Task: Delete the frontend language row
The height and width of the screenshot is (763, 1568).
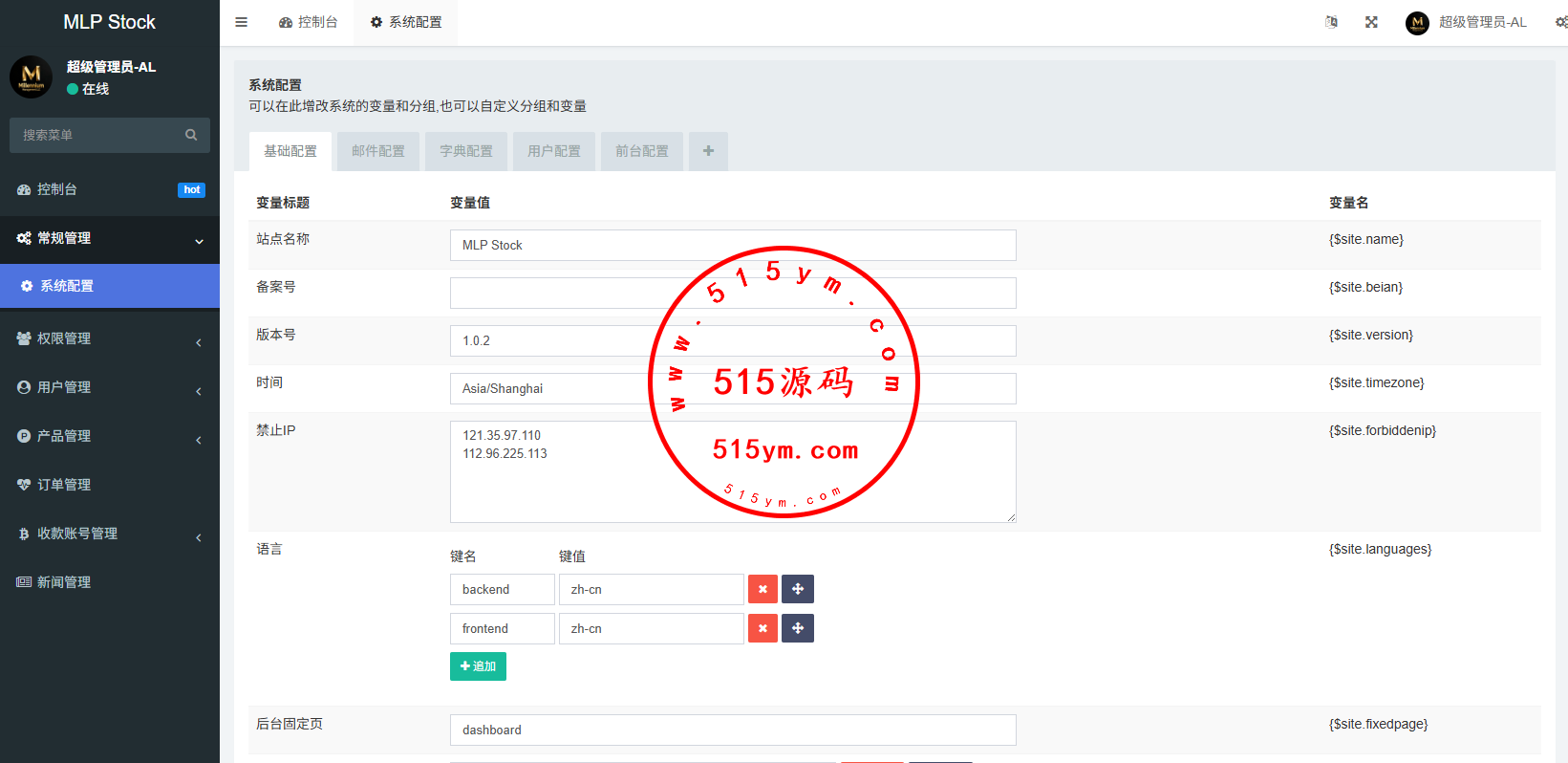Action: click(x=763, y=628)
